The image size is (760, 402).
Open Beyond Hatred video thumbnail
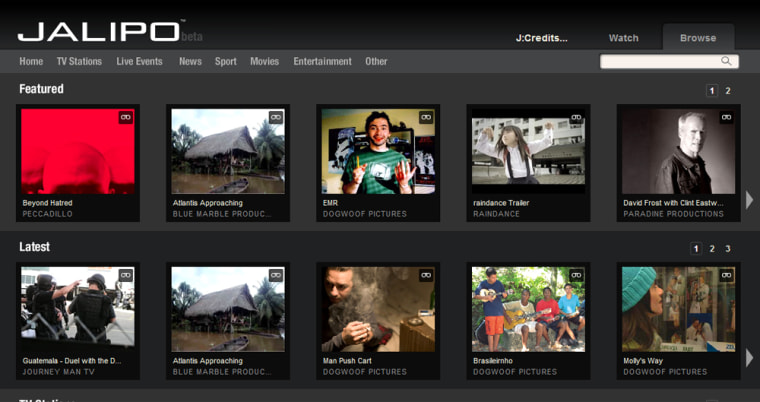tap(78, 151)
